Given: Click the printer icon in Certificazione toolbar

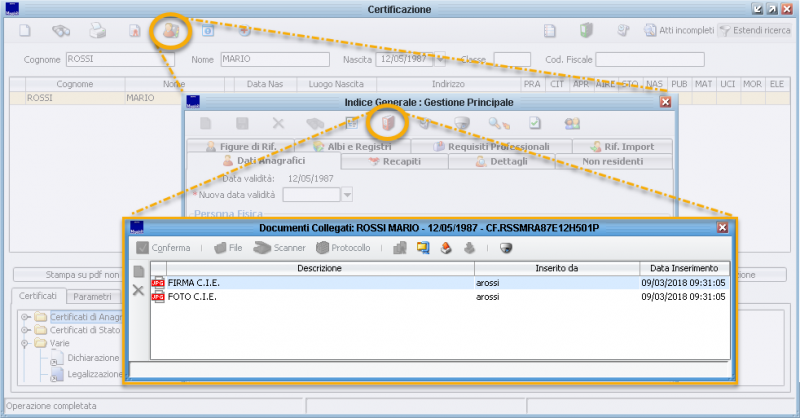Looking at the screenshot, I should (x=98, y=31).
